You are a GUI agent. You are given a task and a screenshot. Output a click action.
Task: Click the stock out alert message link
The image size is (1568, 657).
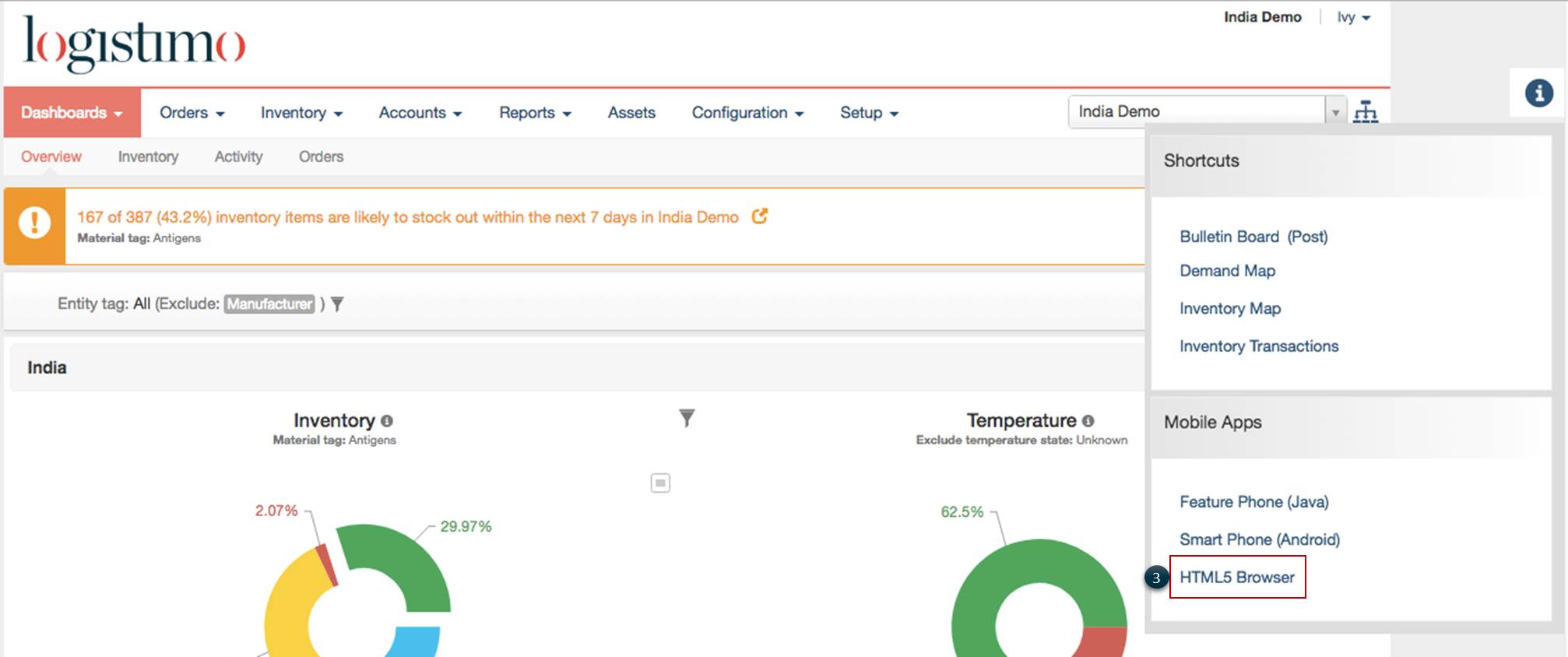click(408, 217)
